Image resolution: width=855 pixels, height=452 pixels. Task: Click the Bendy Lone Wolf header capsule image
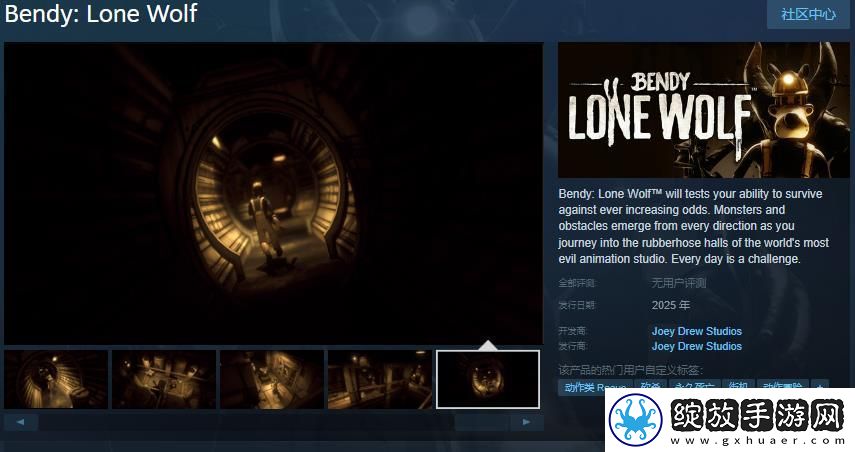pyautogui.click(x=704, y=110)
